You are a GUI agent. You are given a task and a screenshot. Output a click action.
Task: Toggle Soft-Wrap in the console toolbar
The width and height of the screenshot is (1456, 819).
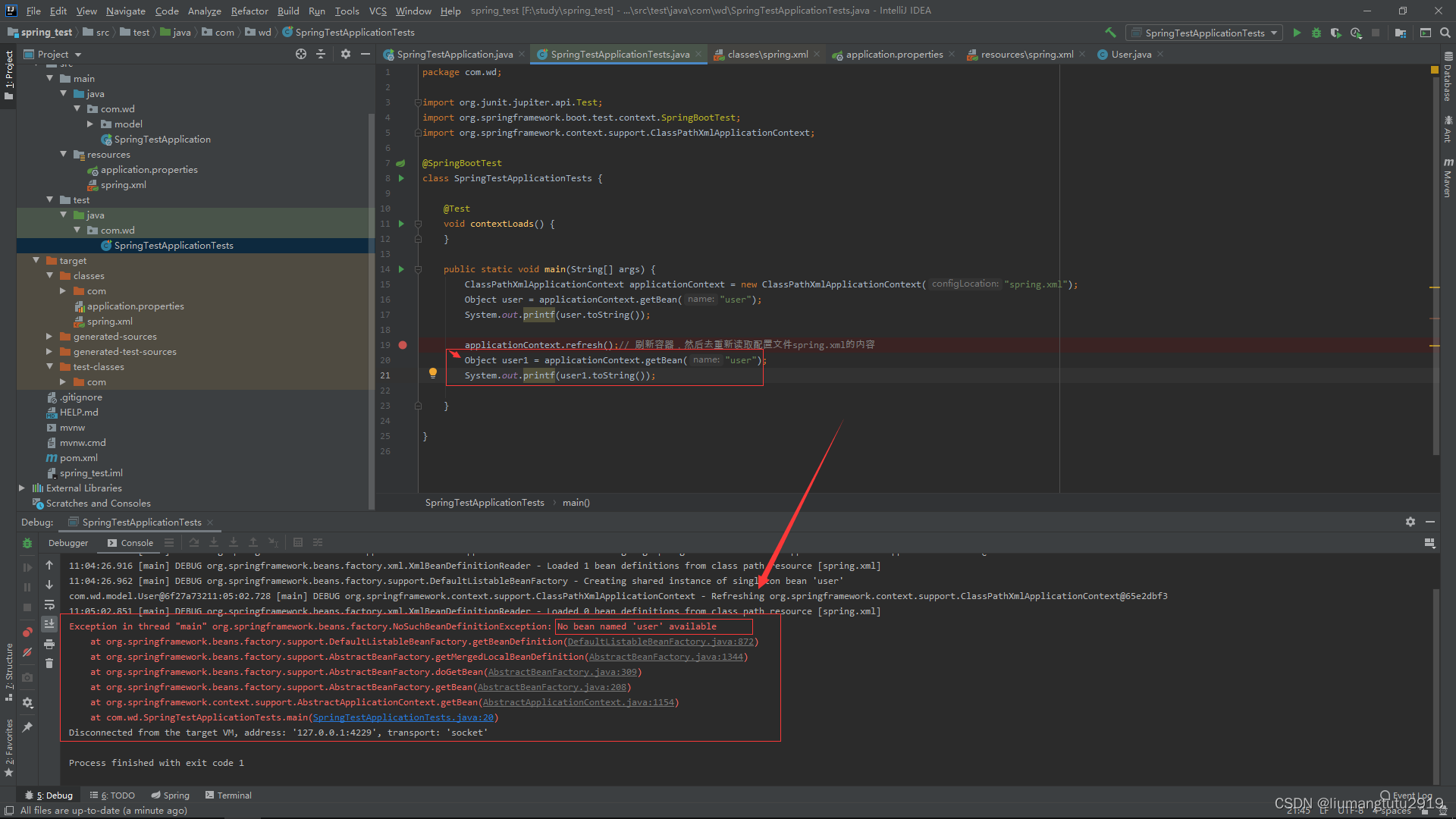[49, 604]
